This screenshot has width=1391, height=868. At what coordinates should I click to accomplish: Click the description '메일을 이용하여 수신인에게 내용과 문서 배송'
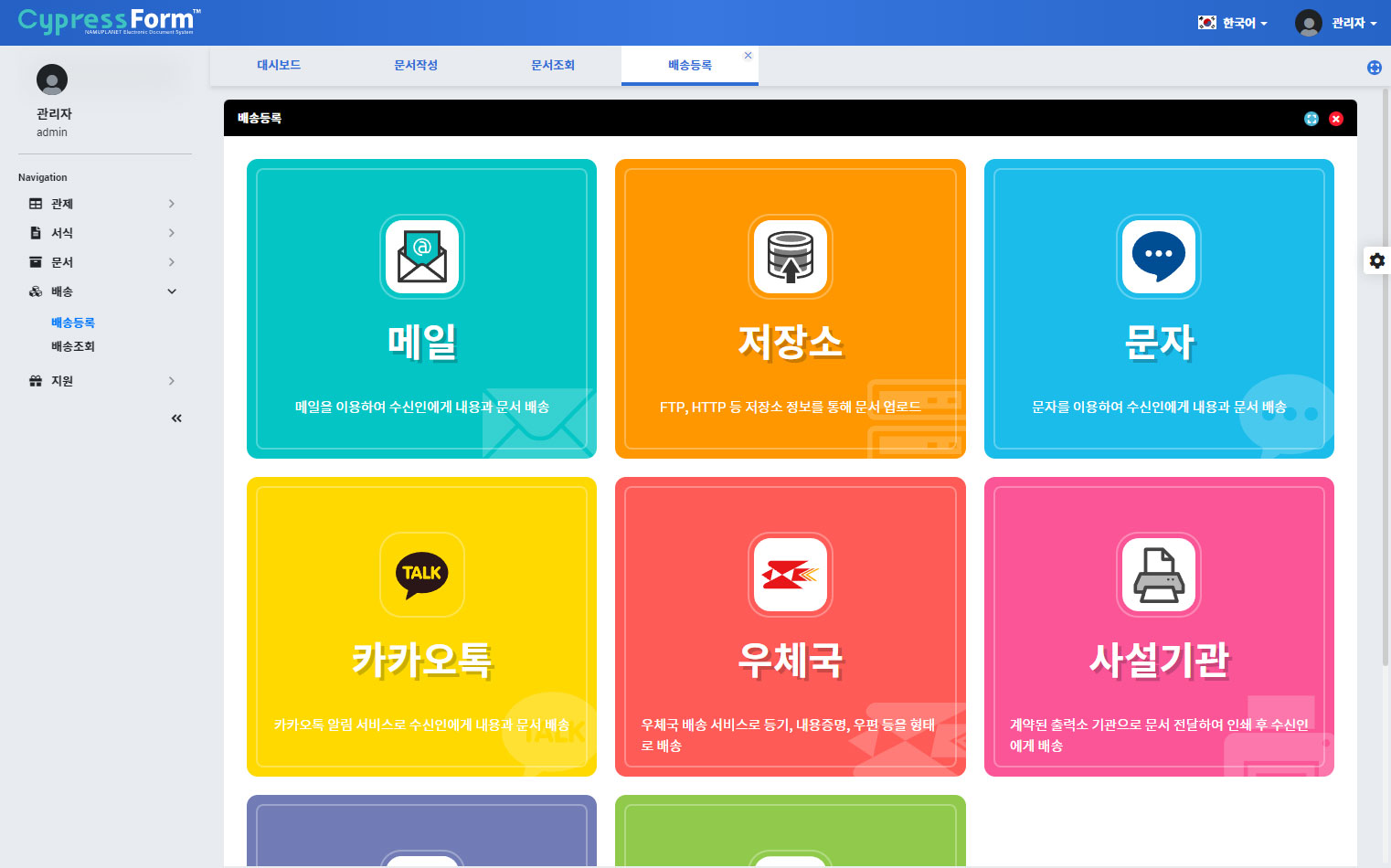[x=422, y=407]
